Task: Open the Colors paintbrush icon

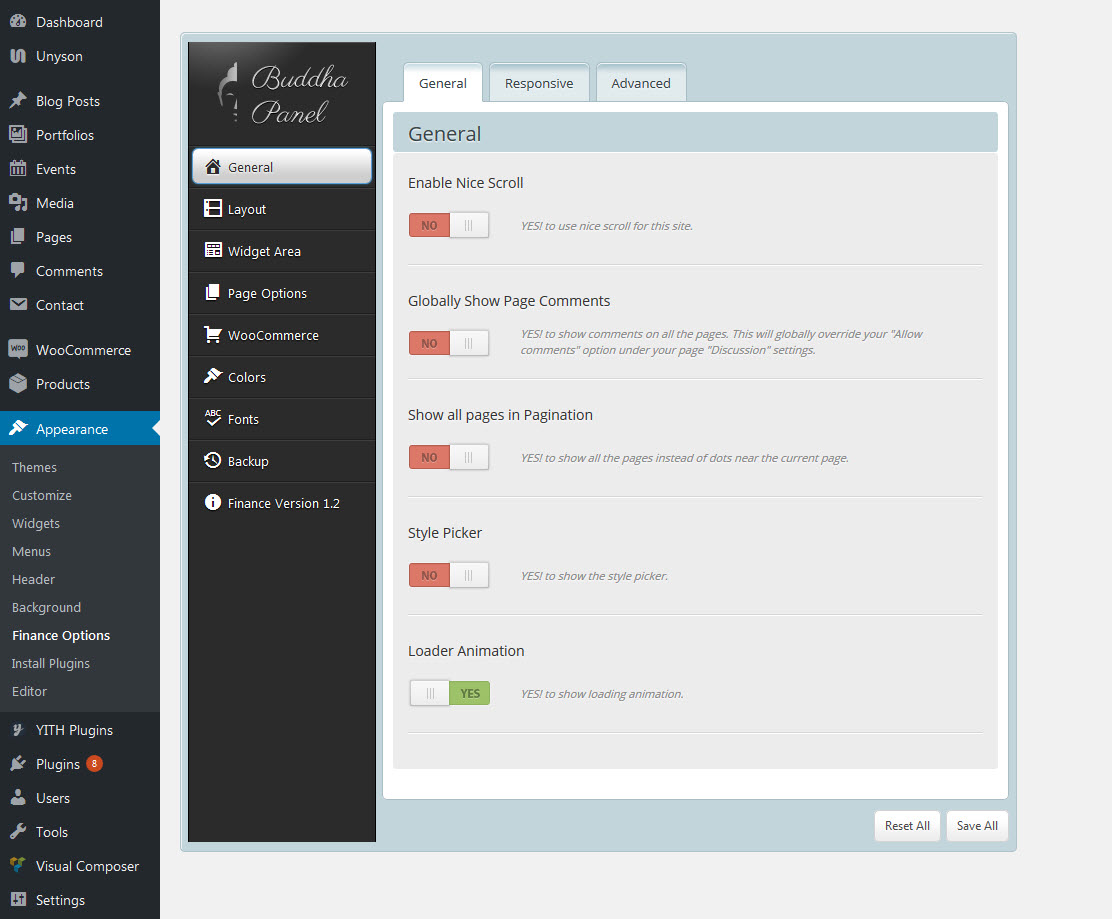Action: pyautogui.click(x=212, y=377)
